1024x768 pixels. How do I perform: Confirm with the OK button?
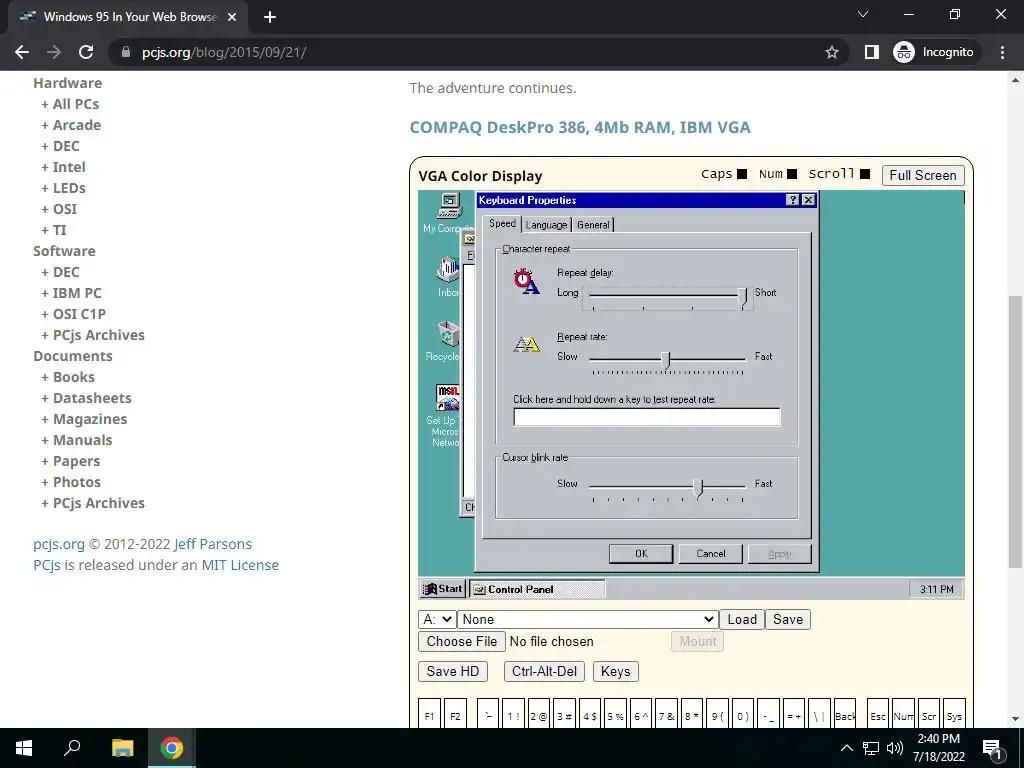641,554
